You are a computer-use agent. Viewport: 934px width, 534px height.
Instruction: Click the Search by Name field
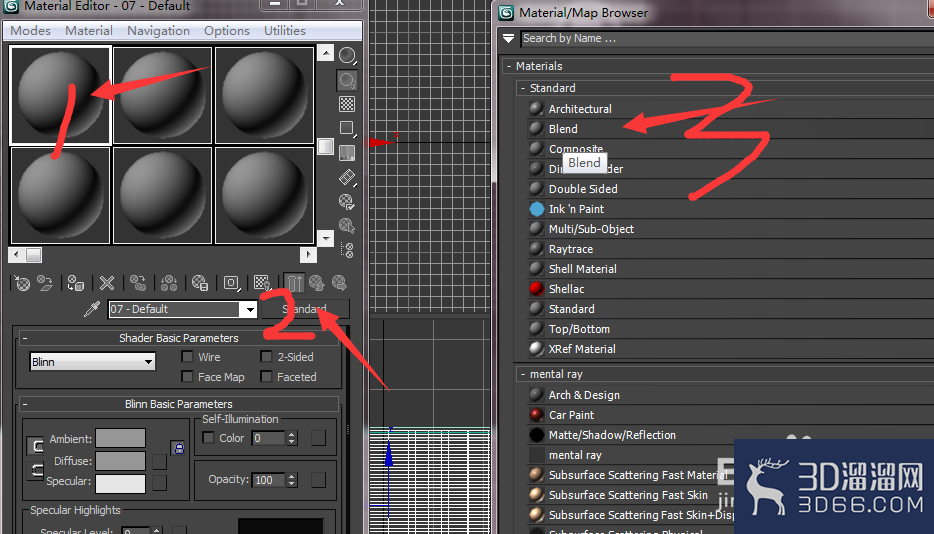(727, 38)
